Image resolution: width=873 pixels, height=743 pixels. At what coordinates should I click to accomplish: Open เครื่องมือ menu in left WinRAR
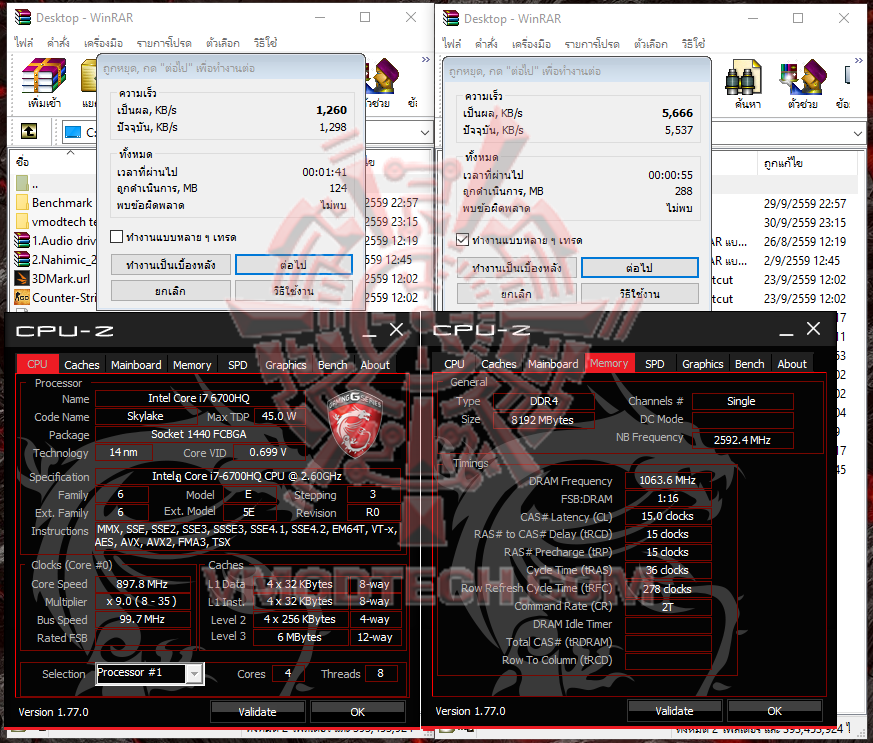[104, 43]
